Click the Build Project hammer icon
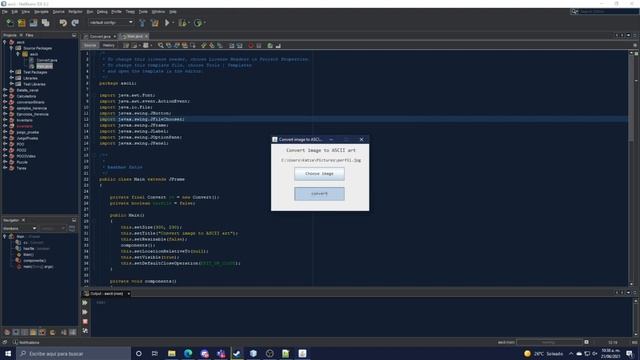 [x=142, y=23]
